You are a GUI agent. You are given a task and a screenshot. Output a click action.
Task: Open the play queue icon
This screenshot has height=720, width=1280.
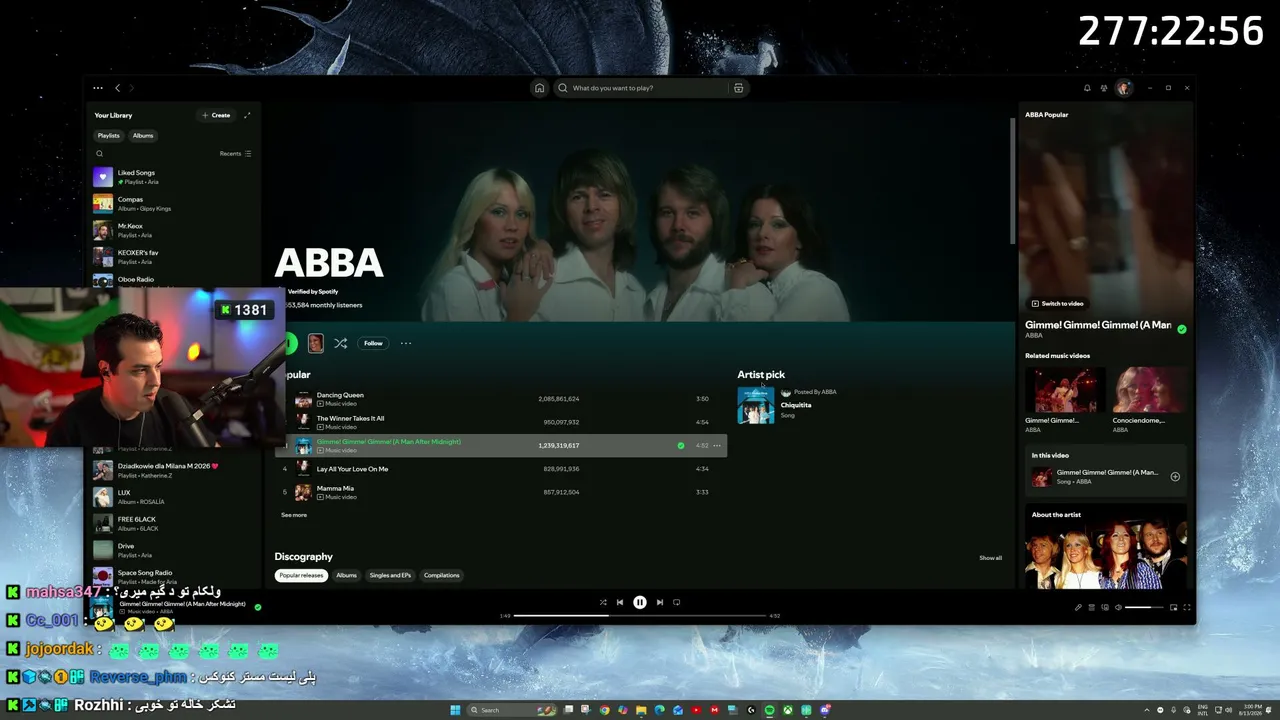[x=1091, y=607]
